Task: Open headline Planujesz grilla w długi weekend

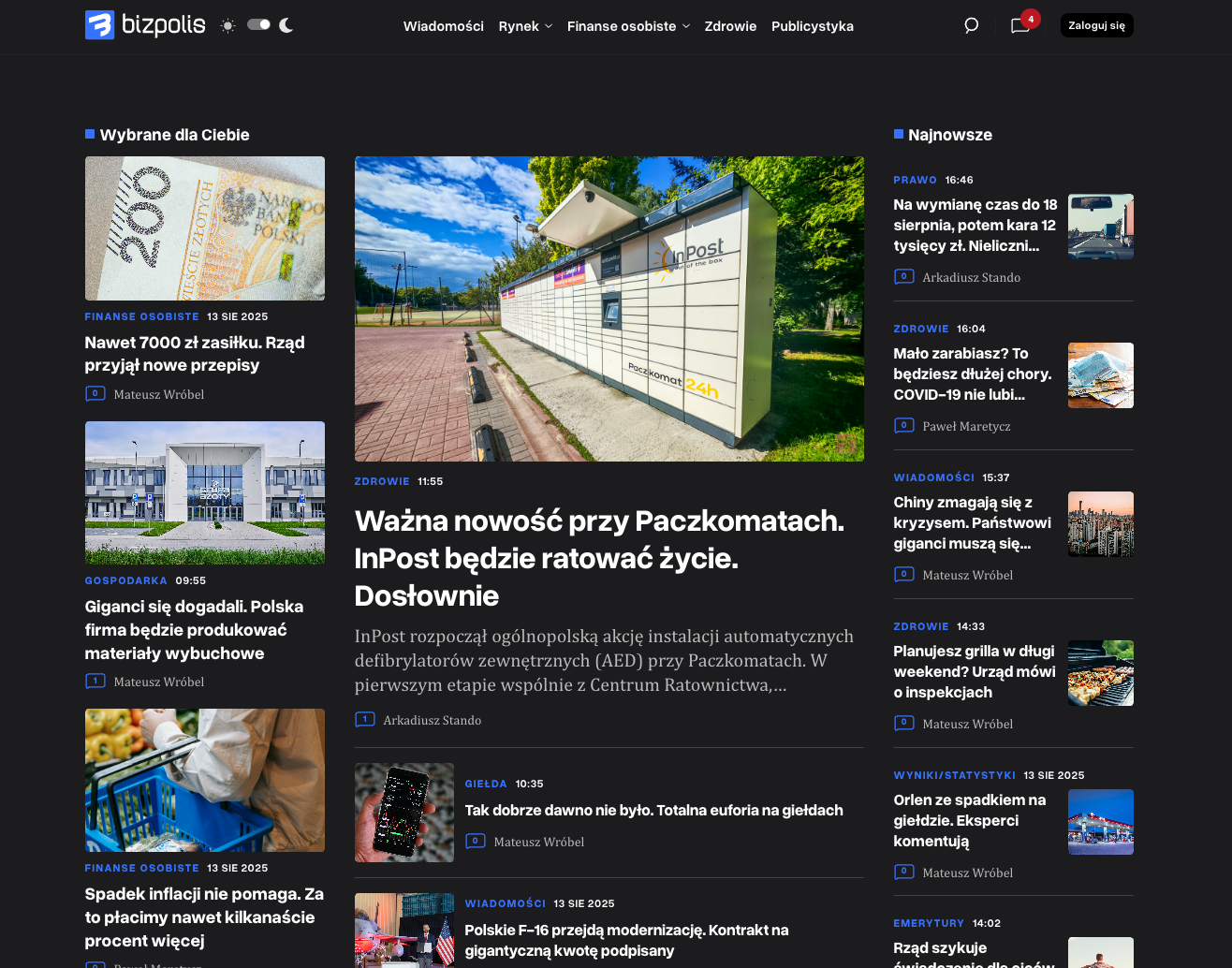Action: (x=975, y=671)
